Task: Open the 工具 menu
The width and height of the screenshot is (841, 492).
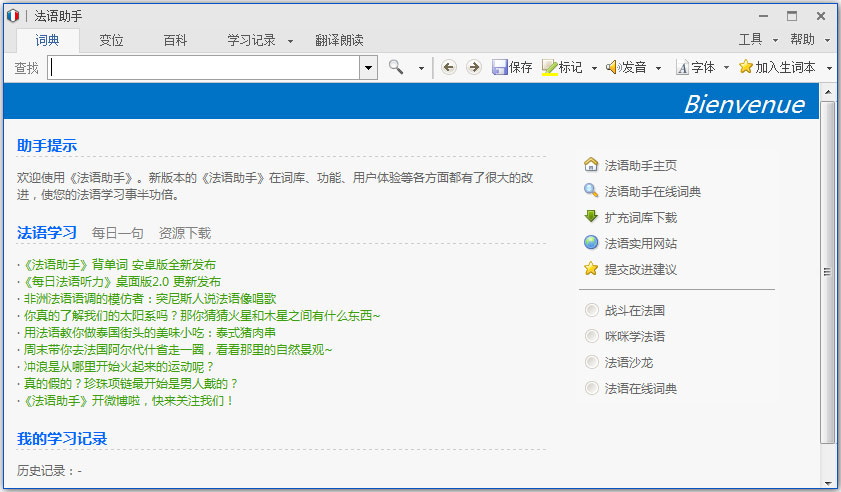Action: tap(750, 40)
